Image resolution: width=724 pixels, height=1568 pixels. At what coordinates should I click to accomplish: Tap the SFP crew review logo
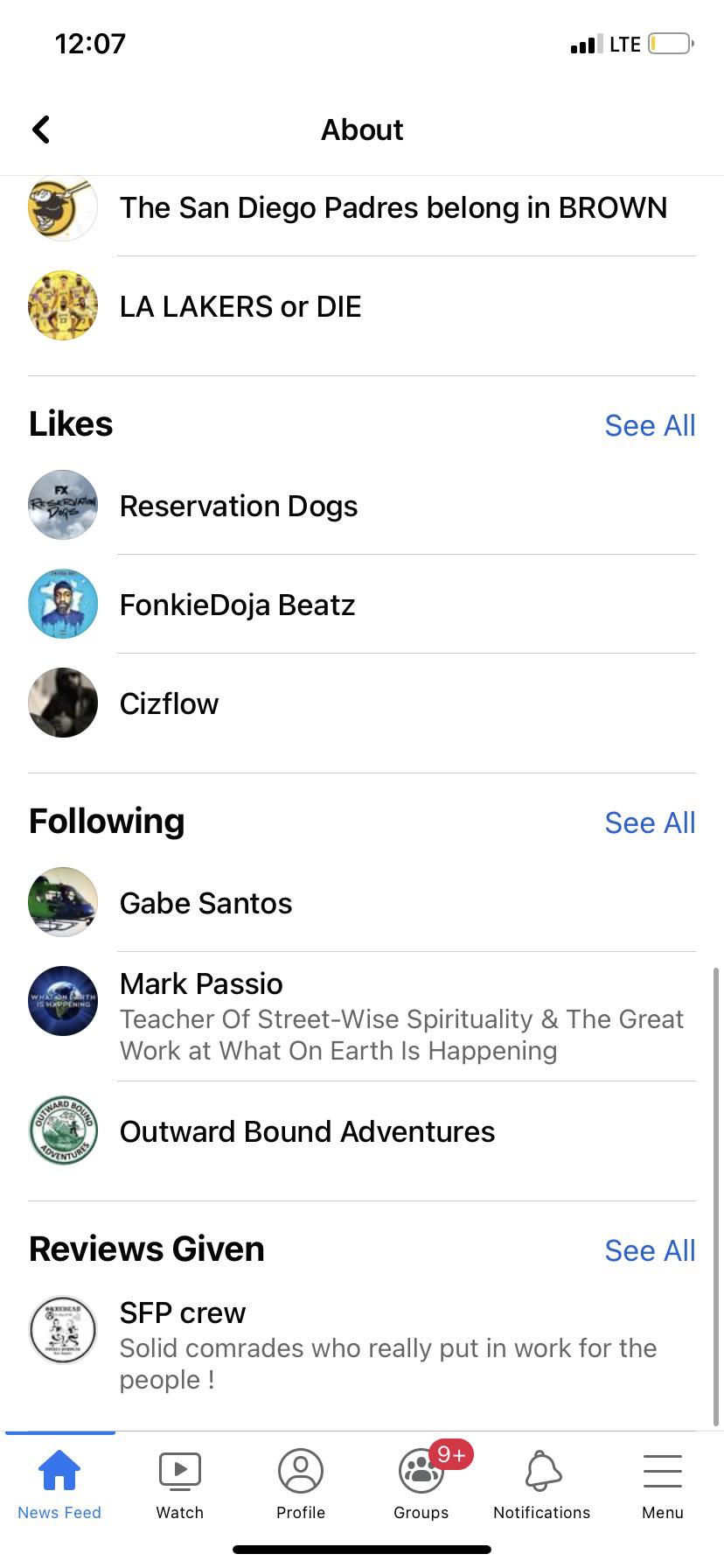(63, 1330)
